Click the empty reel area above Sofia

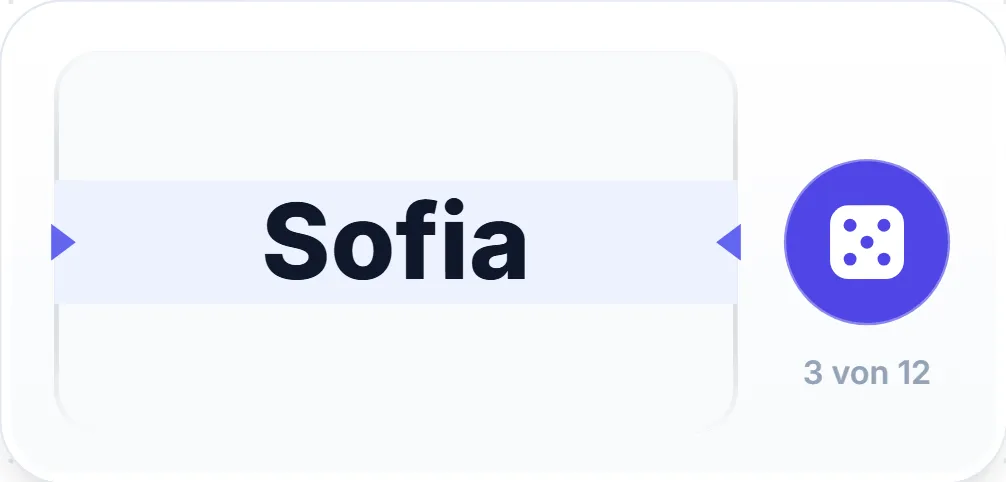pos(396,117)
